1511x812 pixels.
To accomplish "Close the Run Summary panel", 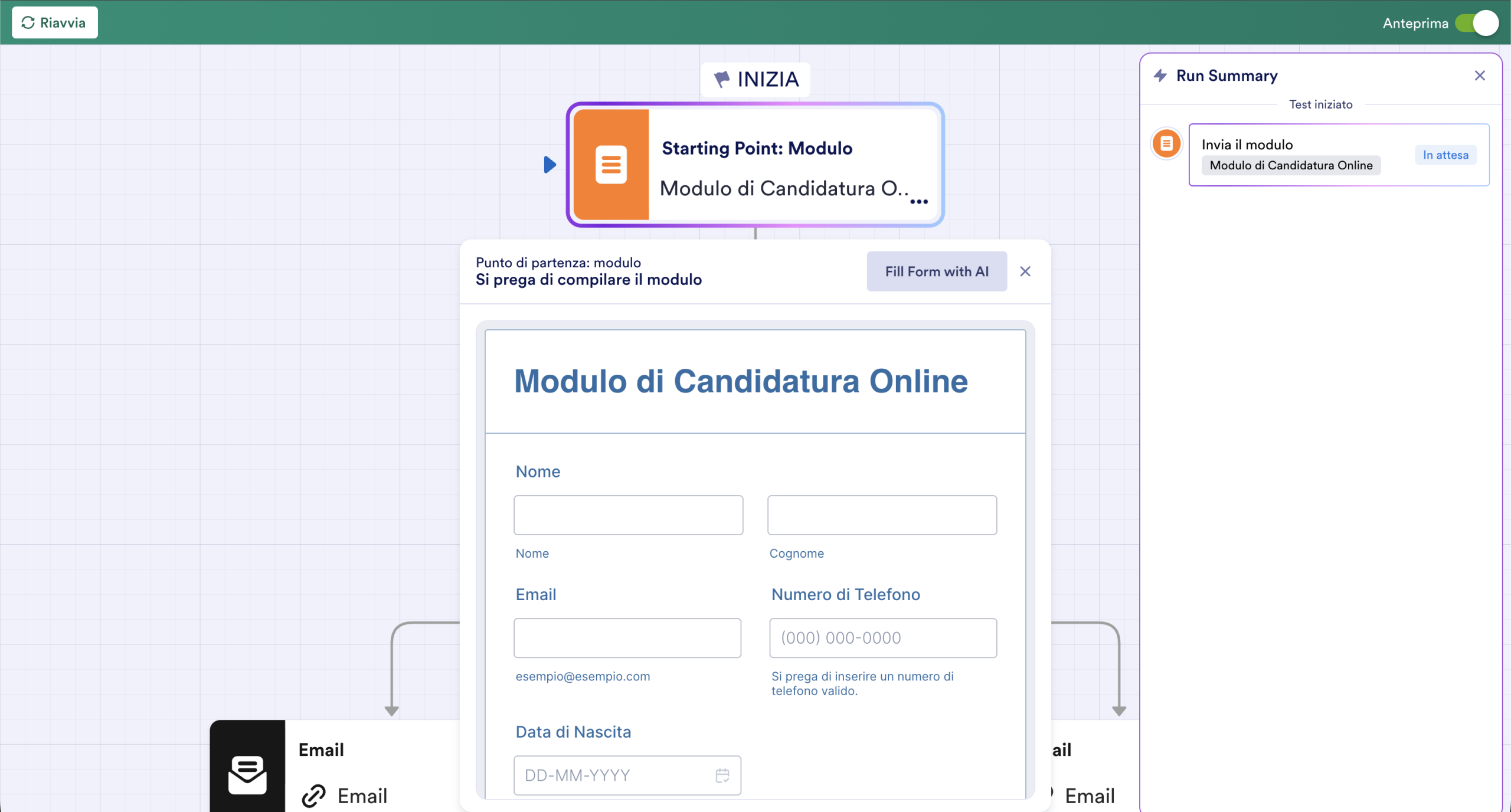I will click(1480, 76).
